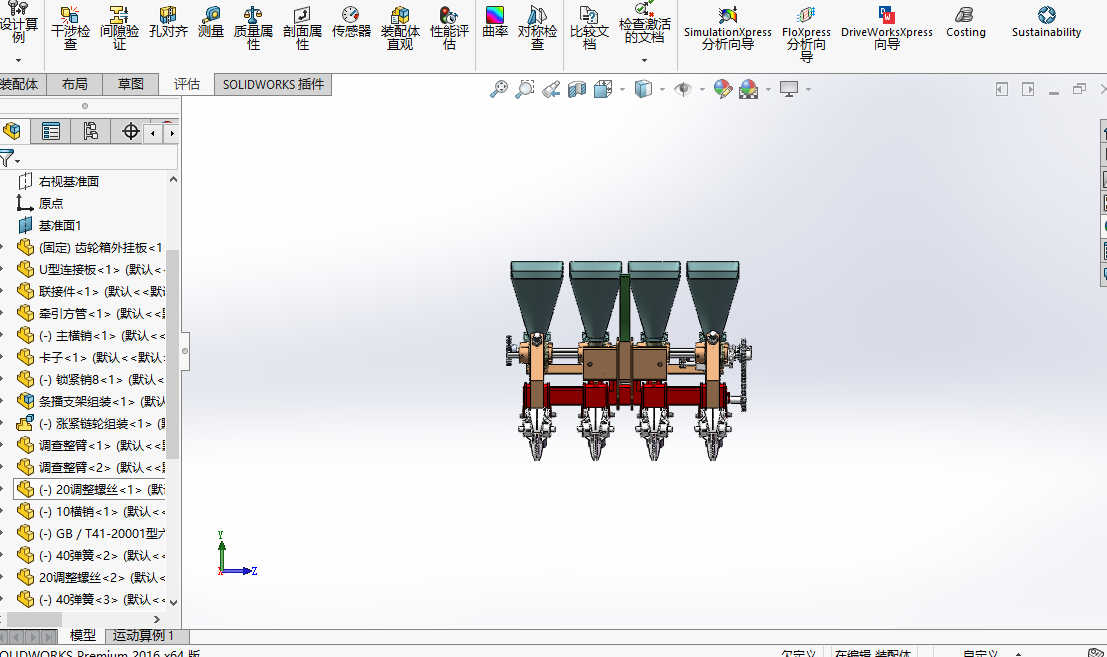
Task: Select 牵引方管<1> component
Action: click(90, 313)
